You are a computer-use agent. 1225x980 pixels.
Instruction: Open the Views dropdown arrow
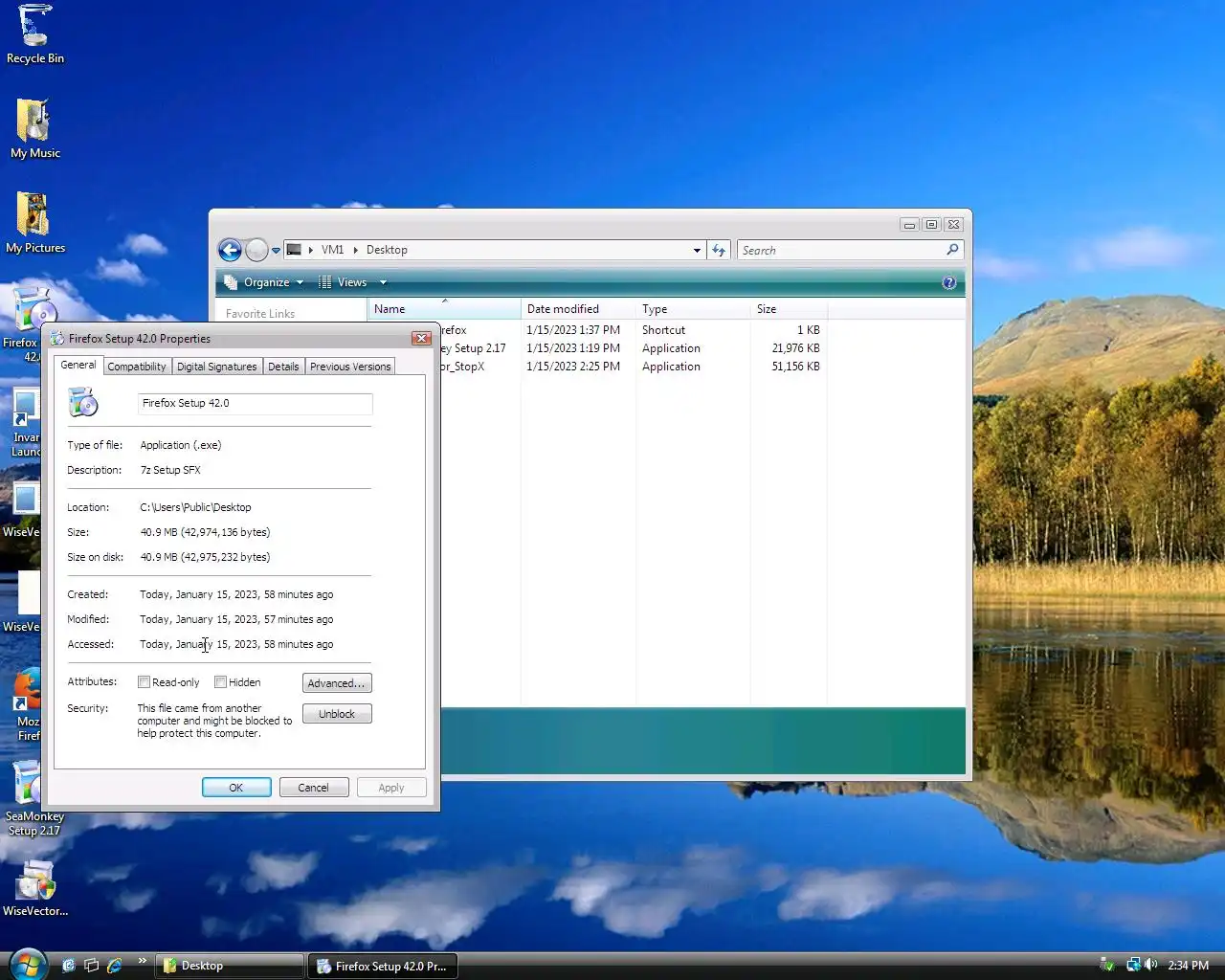383,282
